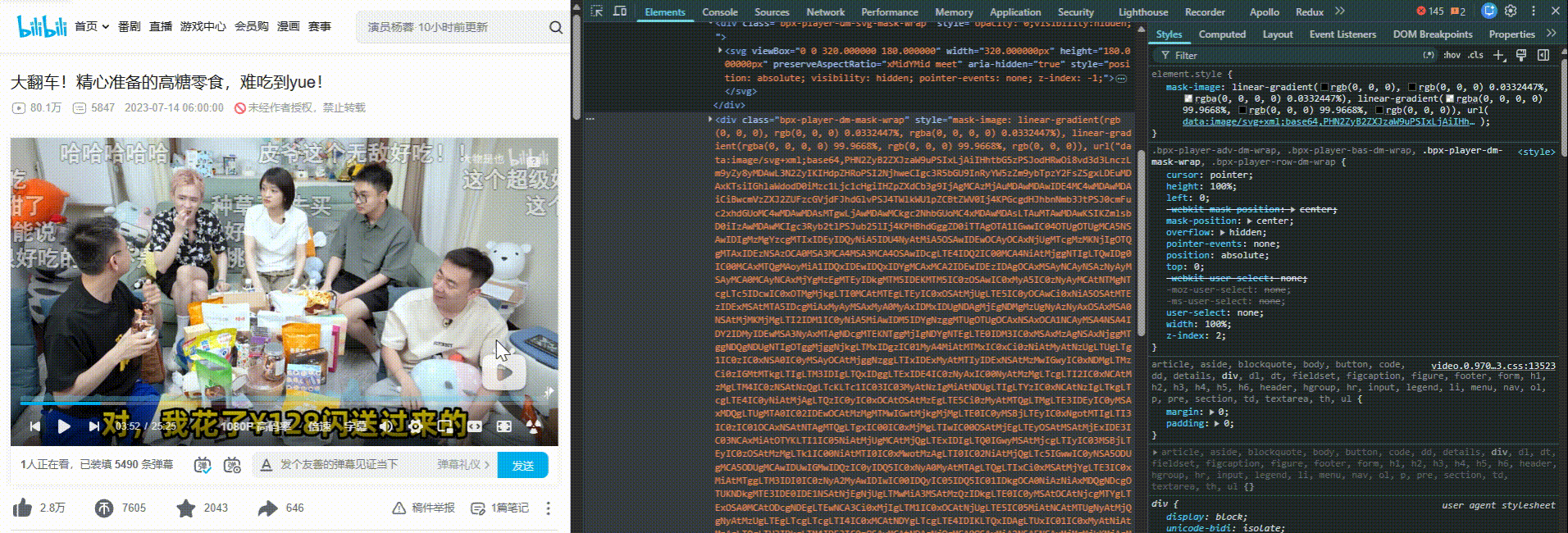The width and height of the screenshot is (1568, 533).
Task: Expand mask-position center value triangle
Action: point(1250,221)
